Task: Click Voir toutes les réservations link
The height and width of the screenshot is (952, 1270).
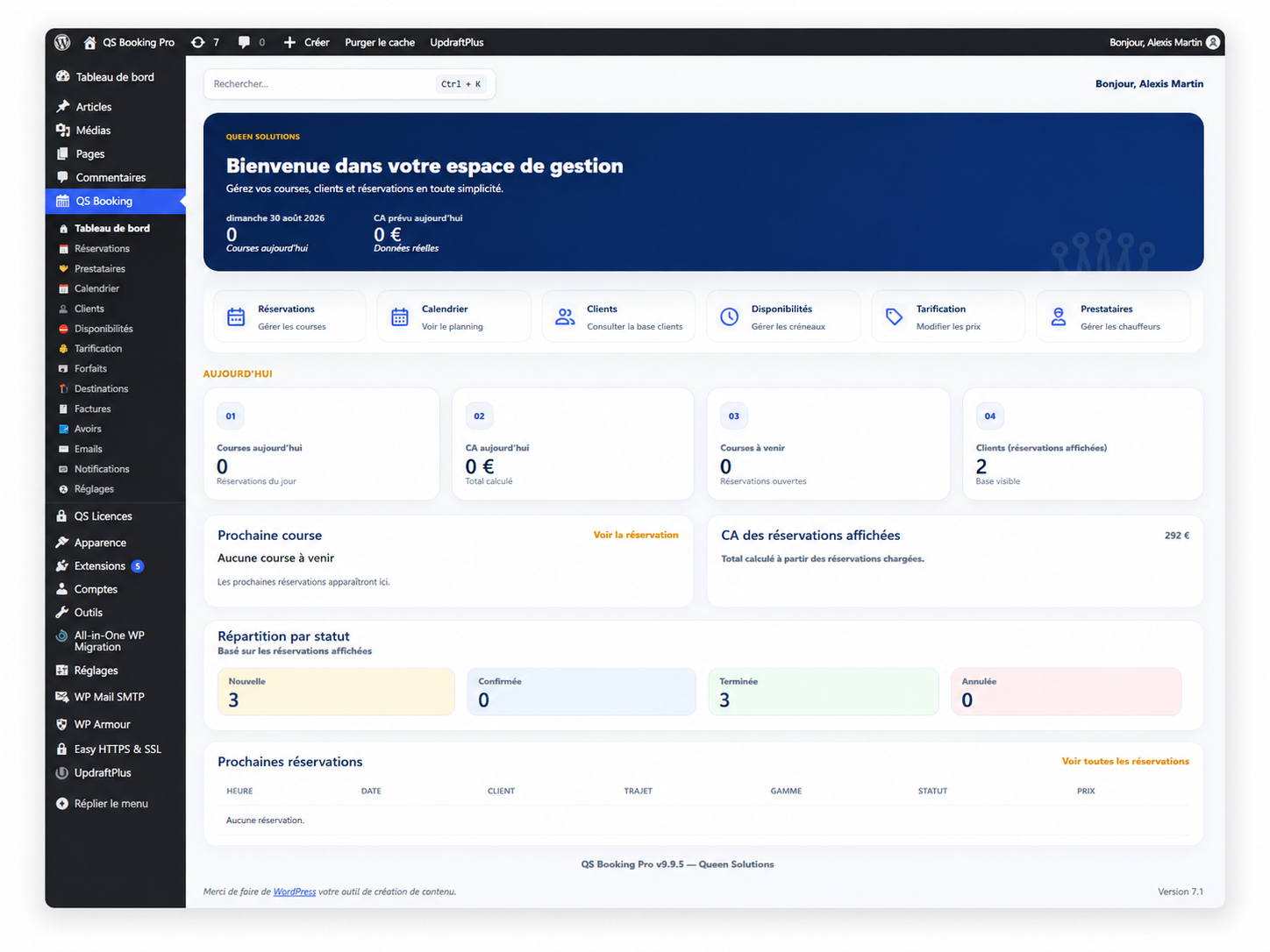Action: (1125, 761)
